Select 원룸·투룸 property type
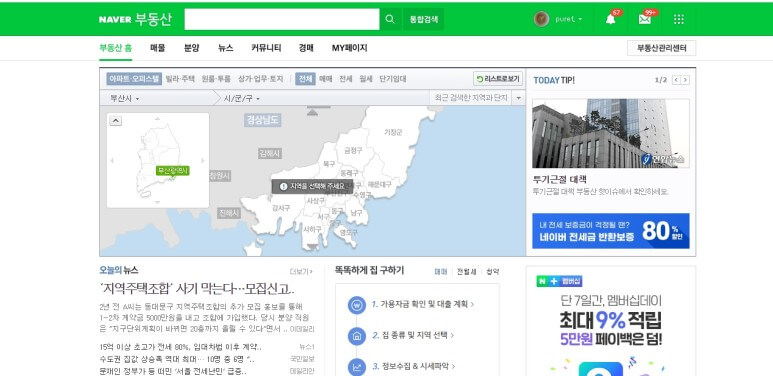 pyautogui.click(x=216, y=79)
